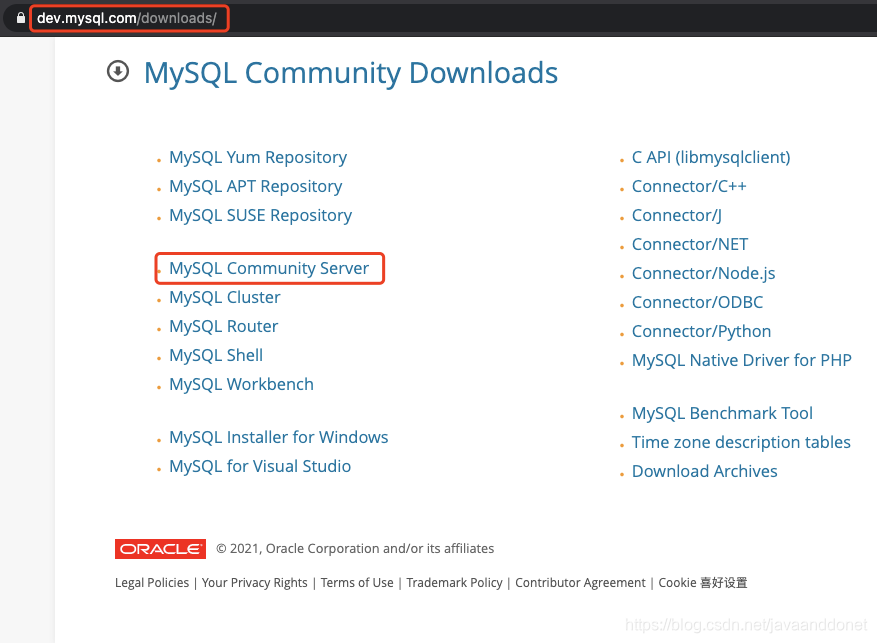
Task: Open the MySQL Workbench link
Action: click(242, 385)
